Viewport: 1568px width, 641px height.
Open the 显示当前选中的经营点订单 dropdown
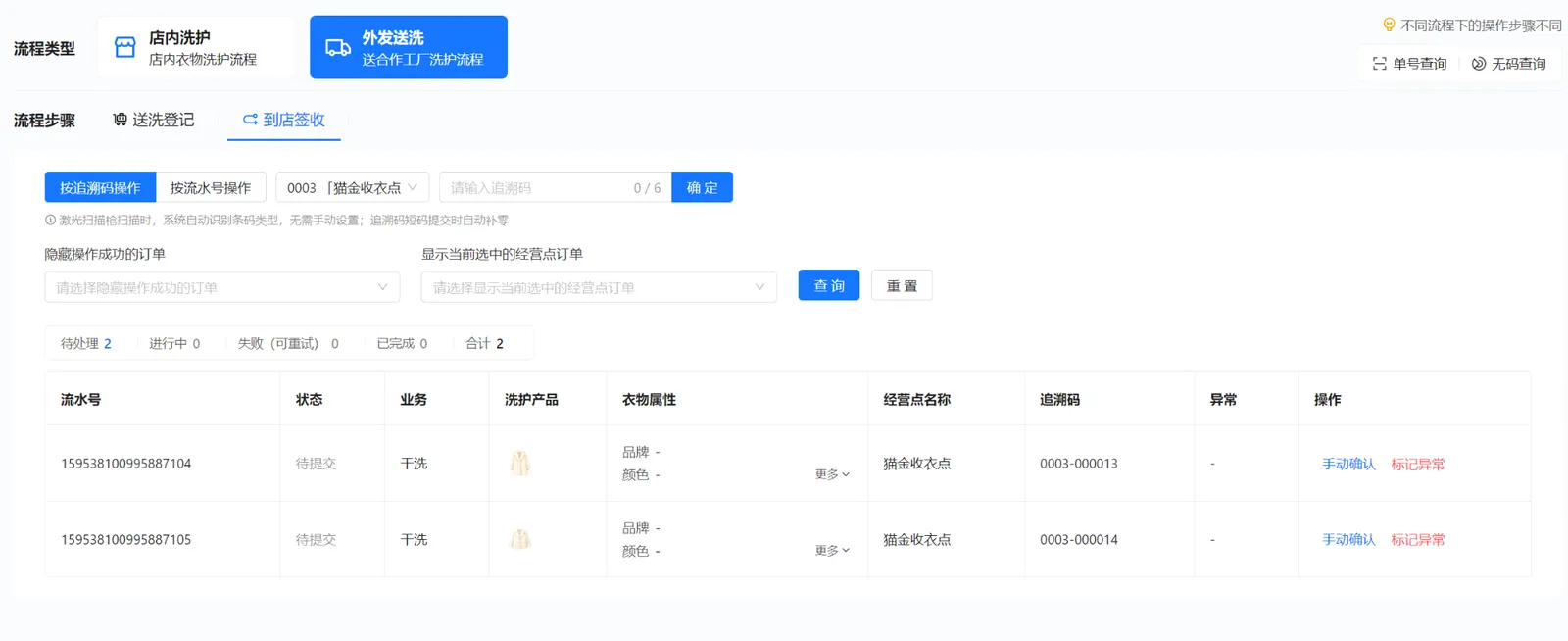599,287
